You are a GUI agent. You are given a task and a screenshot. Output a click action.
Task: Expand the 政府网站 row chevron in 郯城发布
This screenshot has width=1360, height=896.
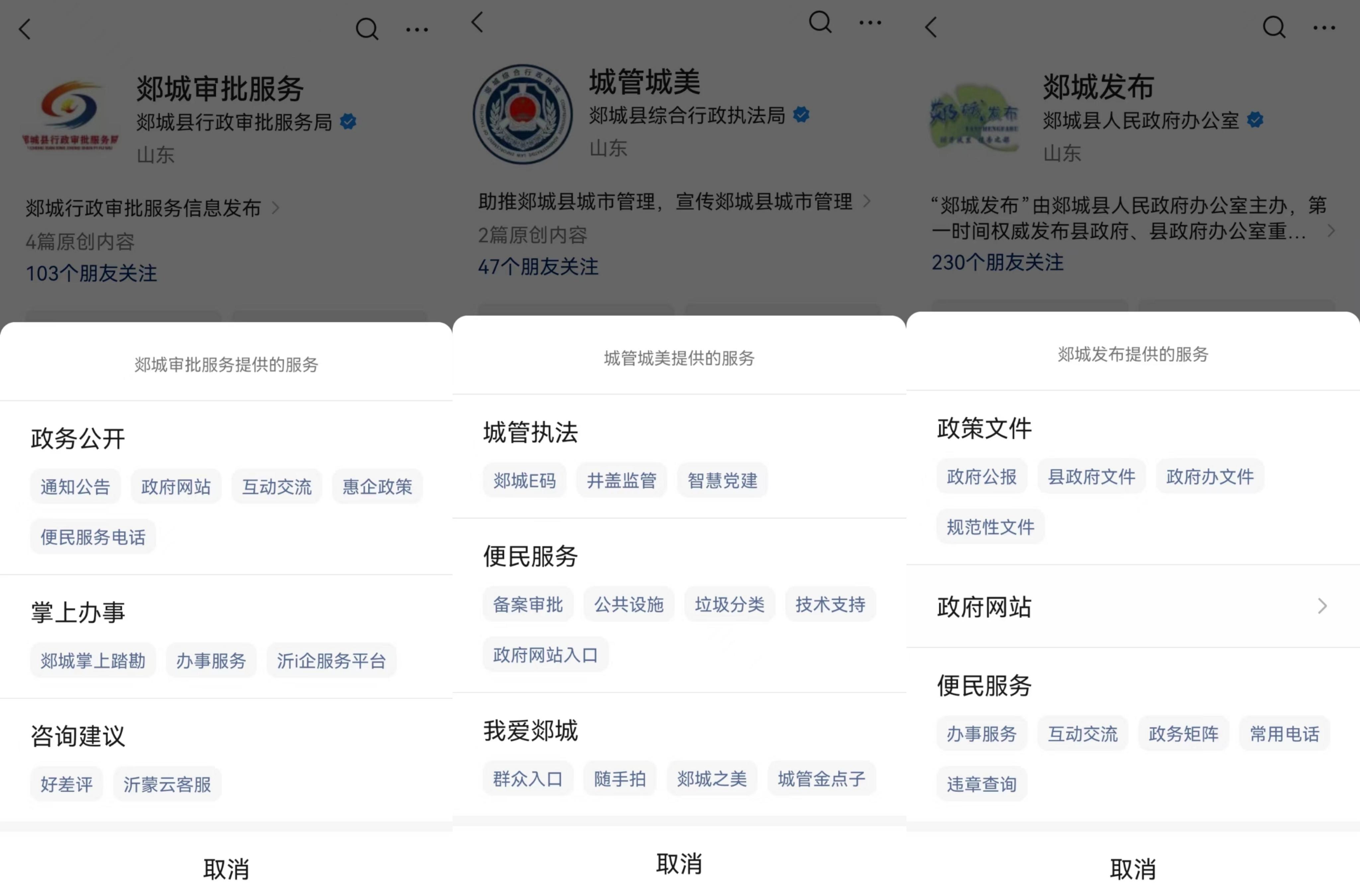(x=1322, y=606)
